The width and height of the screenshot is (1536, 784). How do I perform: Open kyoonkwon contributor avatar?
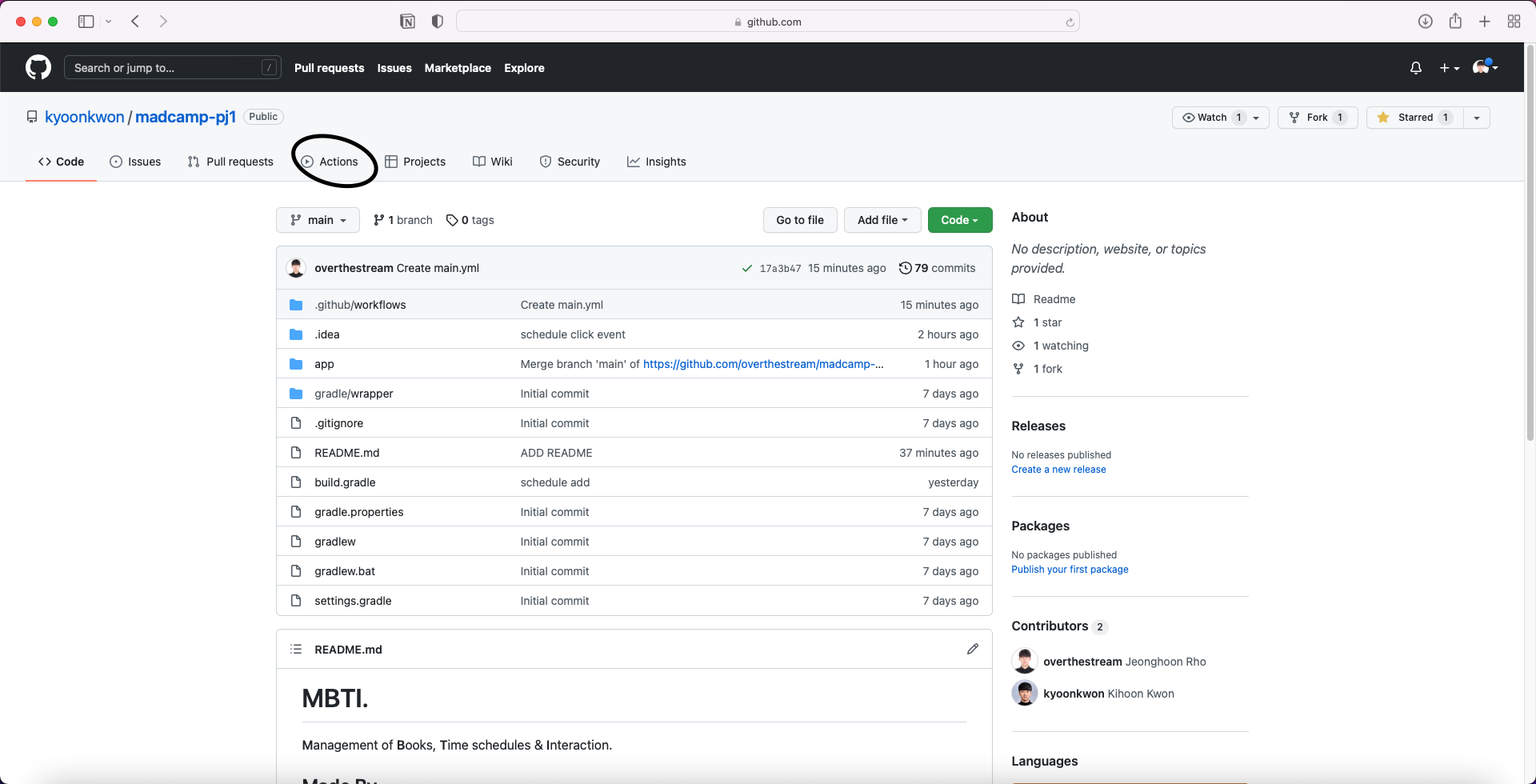coord(1025,693)
